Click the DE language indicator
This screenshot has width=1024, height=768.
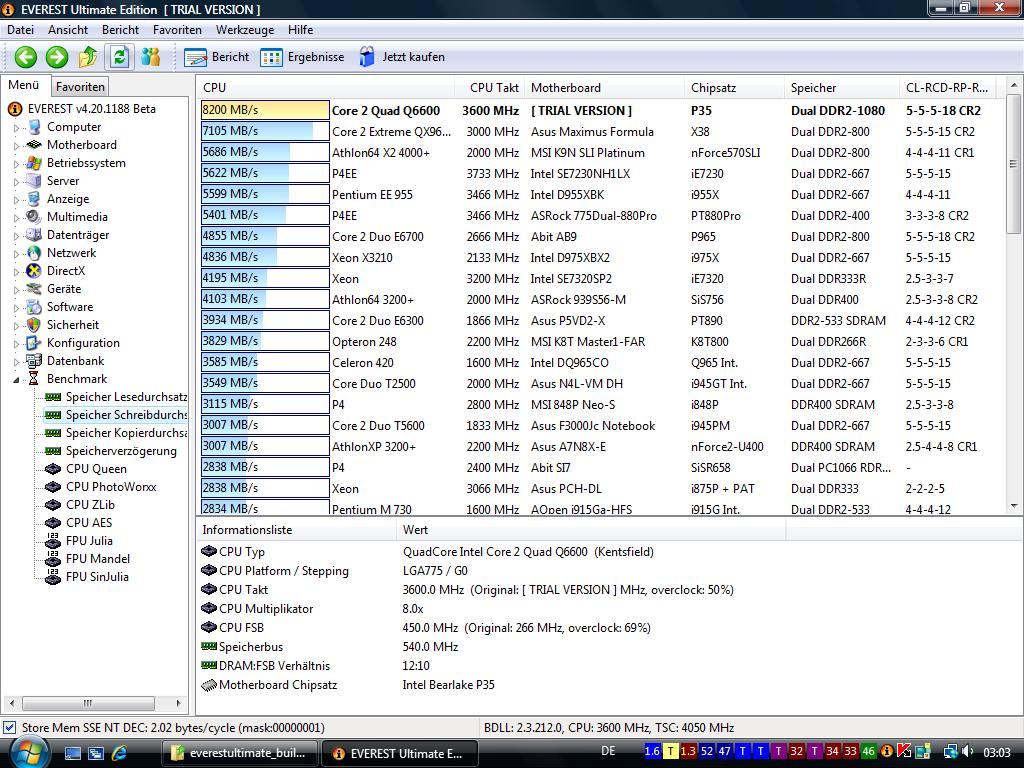click(608, 752)
